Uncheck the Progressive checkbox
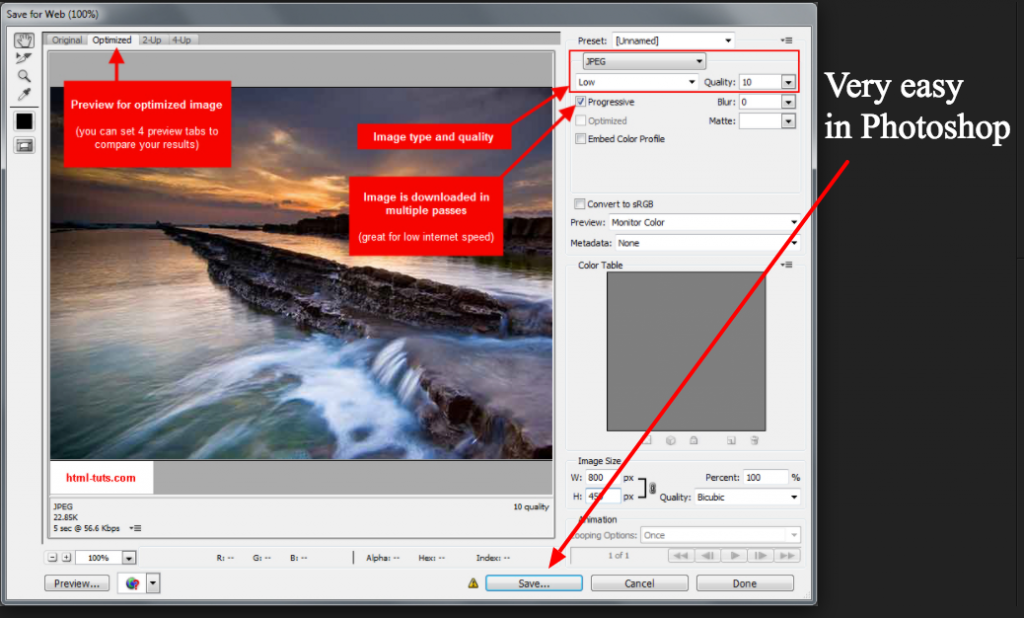This screenshot has height=618, width=1024. 580,102
